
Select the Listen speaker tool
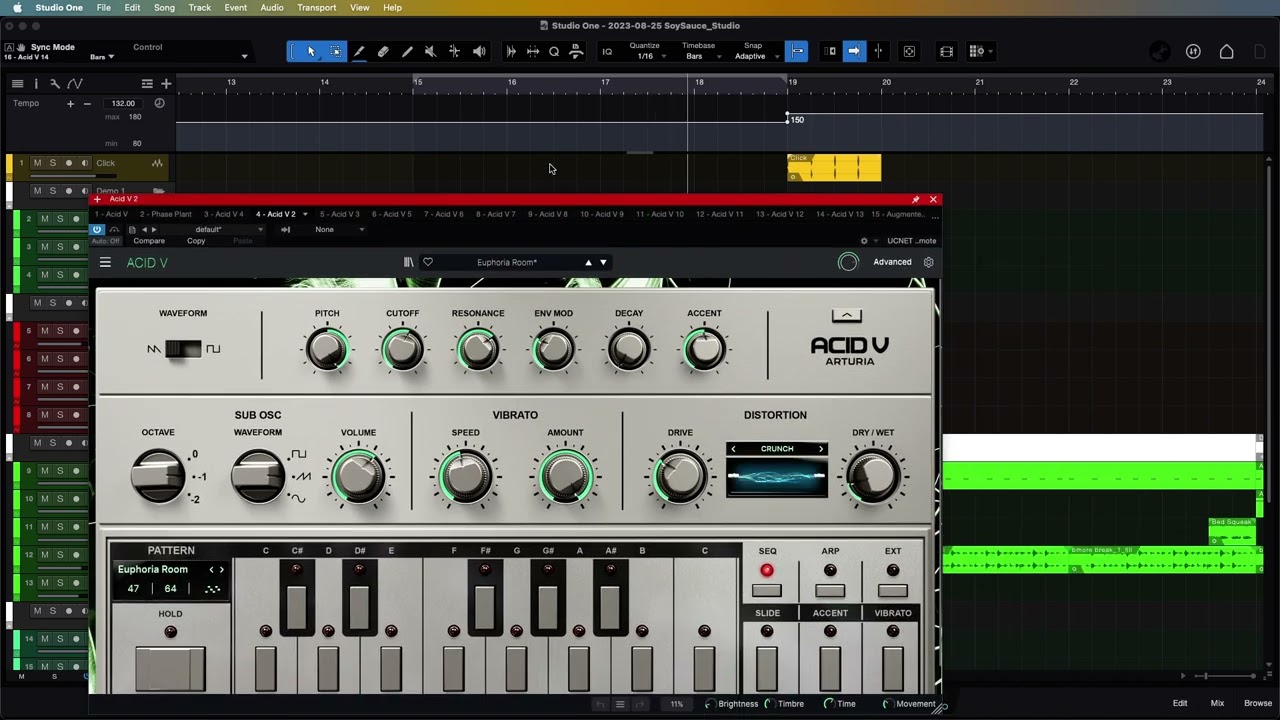tap(479, 51)
